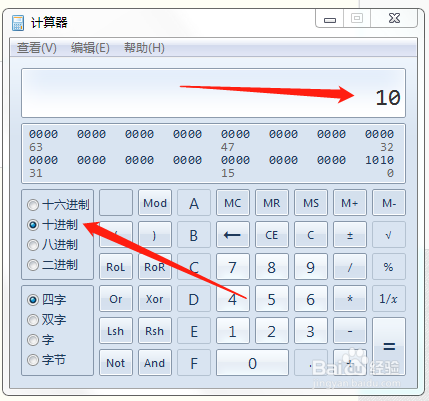Click the multiply * button
The image size is (429, 401).
[x=350, y=299]
